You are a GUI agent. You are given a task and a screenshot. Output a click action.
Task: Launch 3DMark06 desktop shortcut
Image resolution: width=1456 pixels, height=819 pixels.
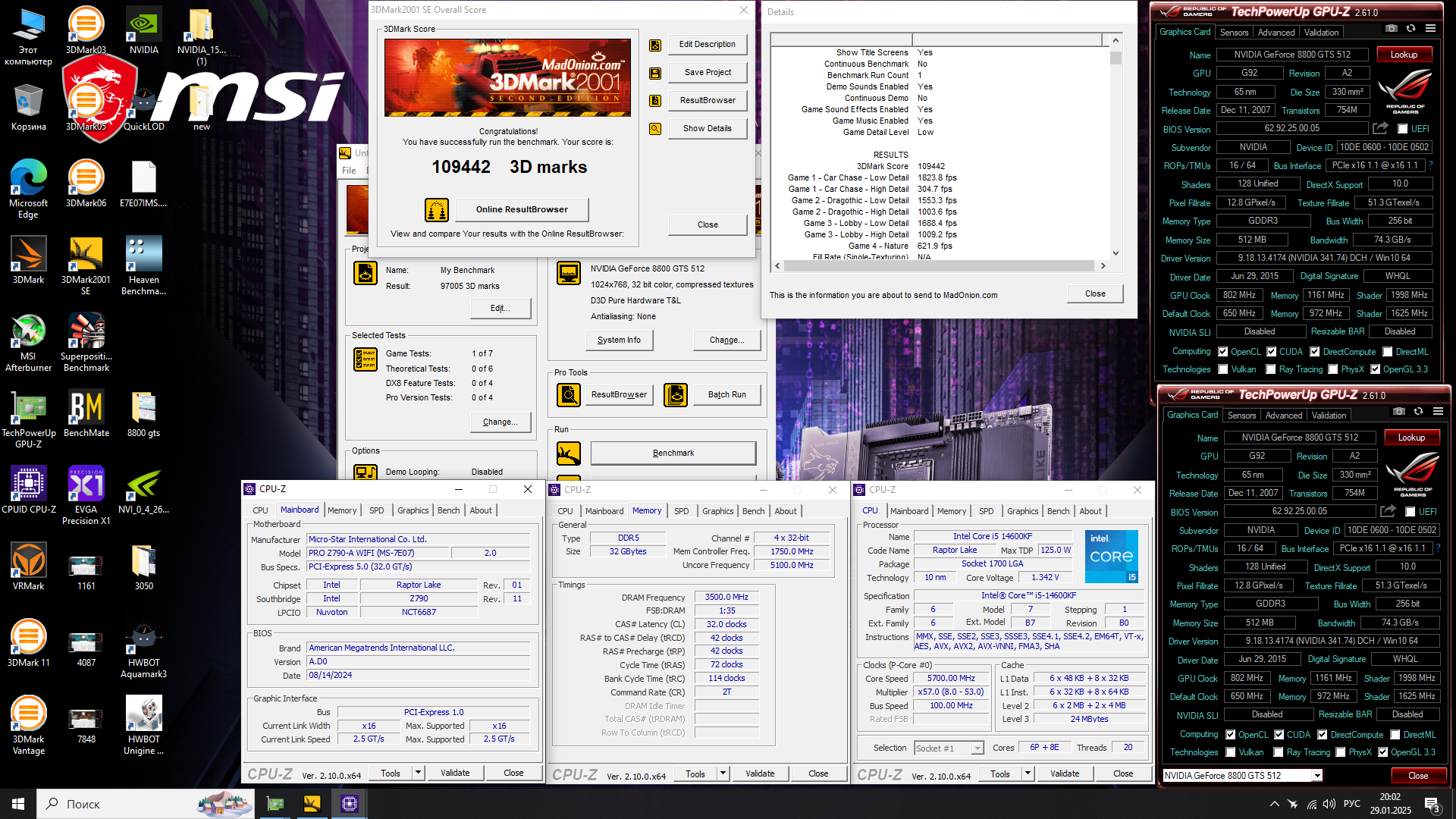pyautogui.click(x=86, y=184)
